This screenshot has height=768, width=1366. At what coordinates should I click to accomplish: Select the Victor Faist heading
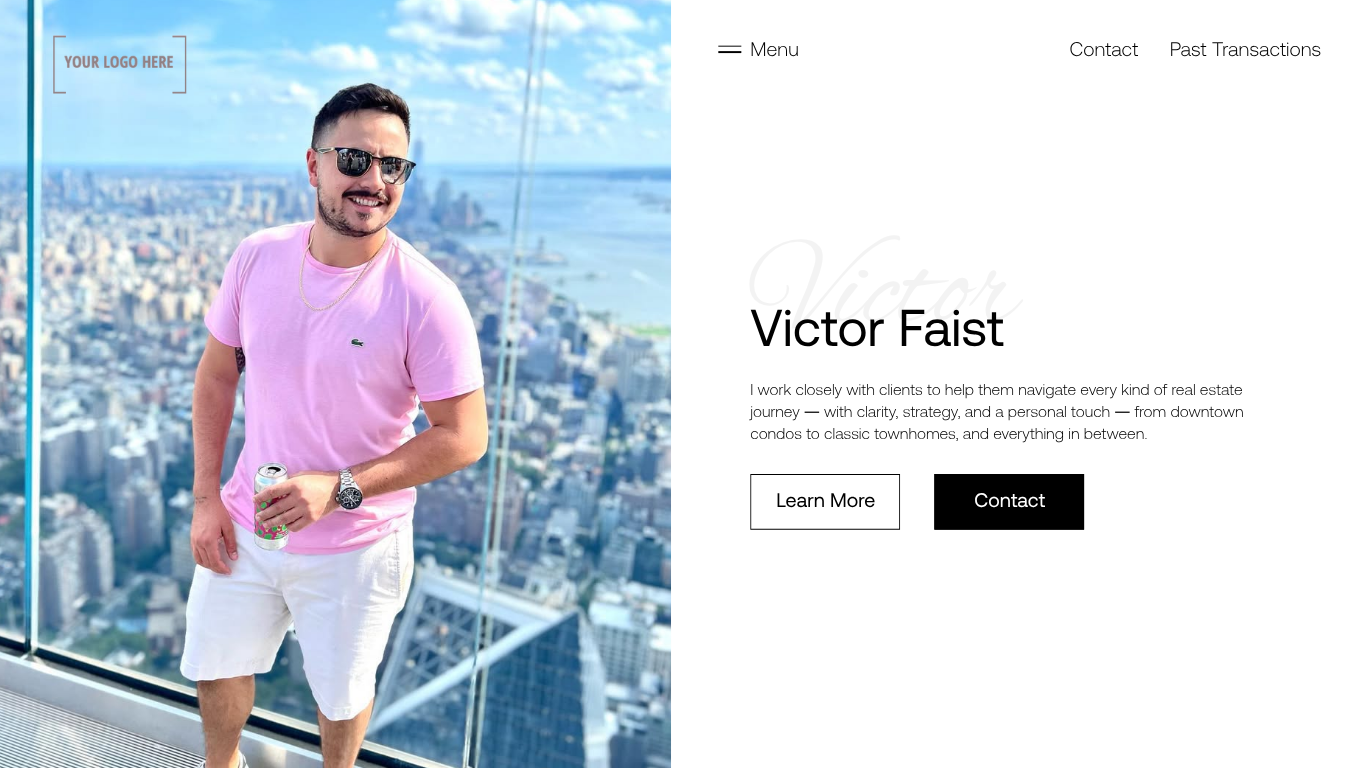pyautogui.click(x=877, y=329)
